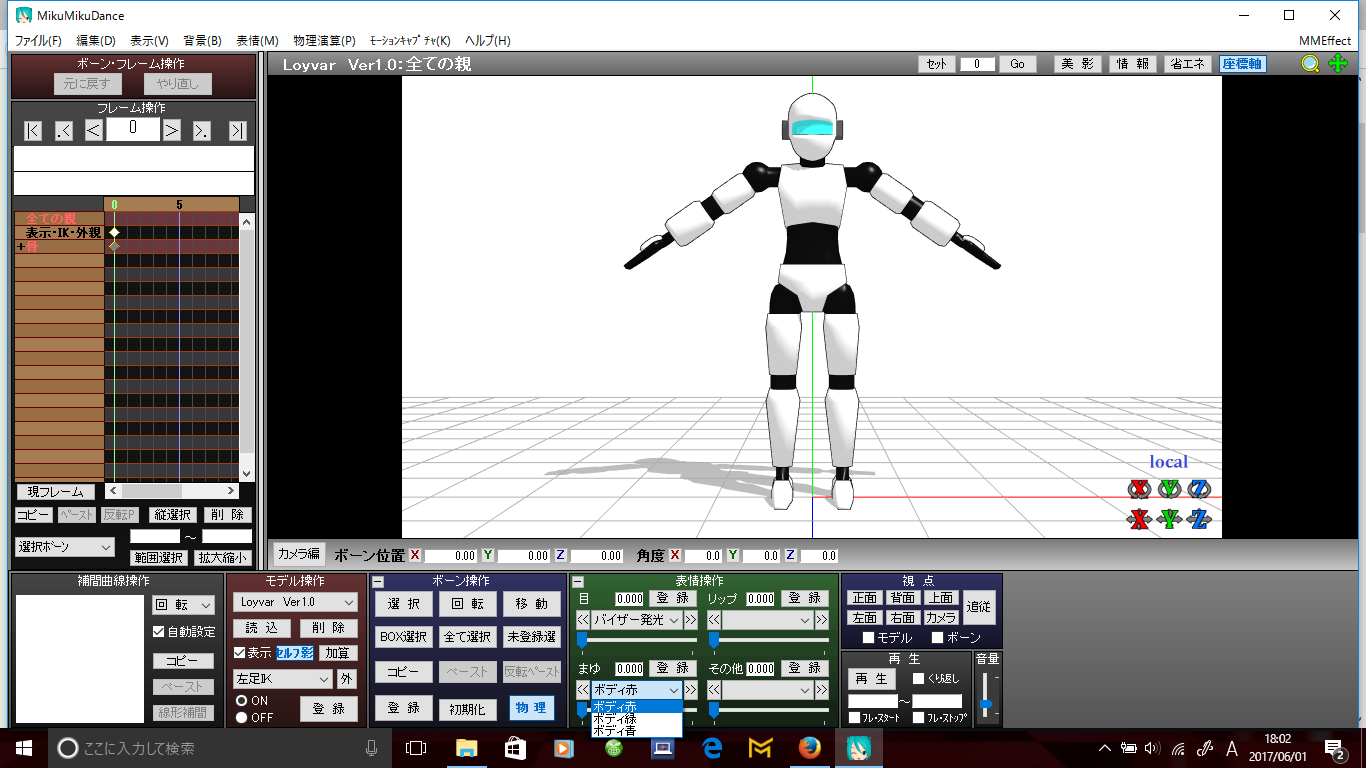This screenshot has height=768, width=1366.
Task: Open Microsoft Edge from the taskbar
Action: (711, 748)
